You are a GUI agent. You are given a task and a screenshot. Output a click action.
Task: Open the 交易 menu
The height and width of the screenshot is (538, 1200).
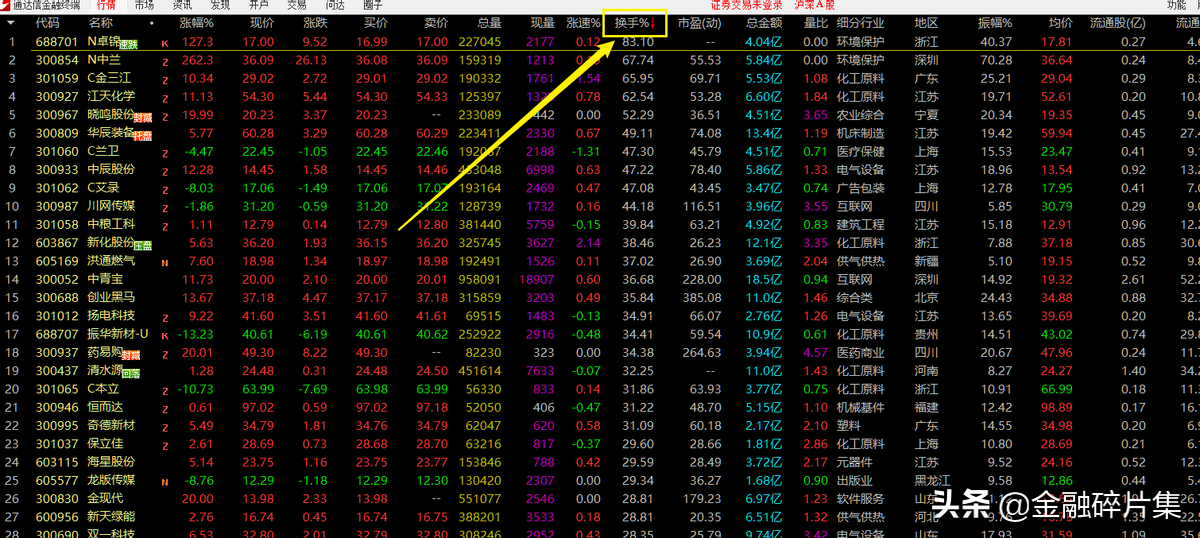(296, 5)
